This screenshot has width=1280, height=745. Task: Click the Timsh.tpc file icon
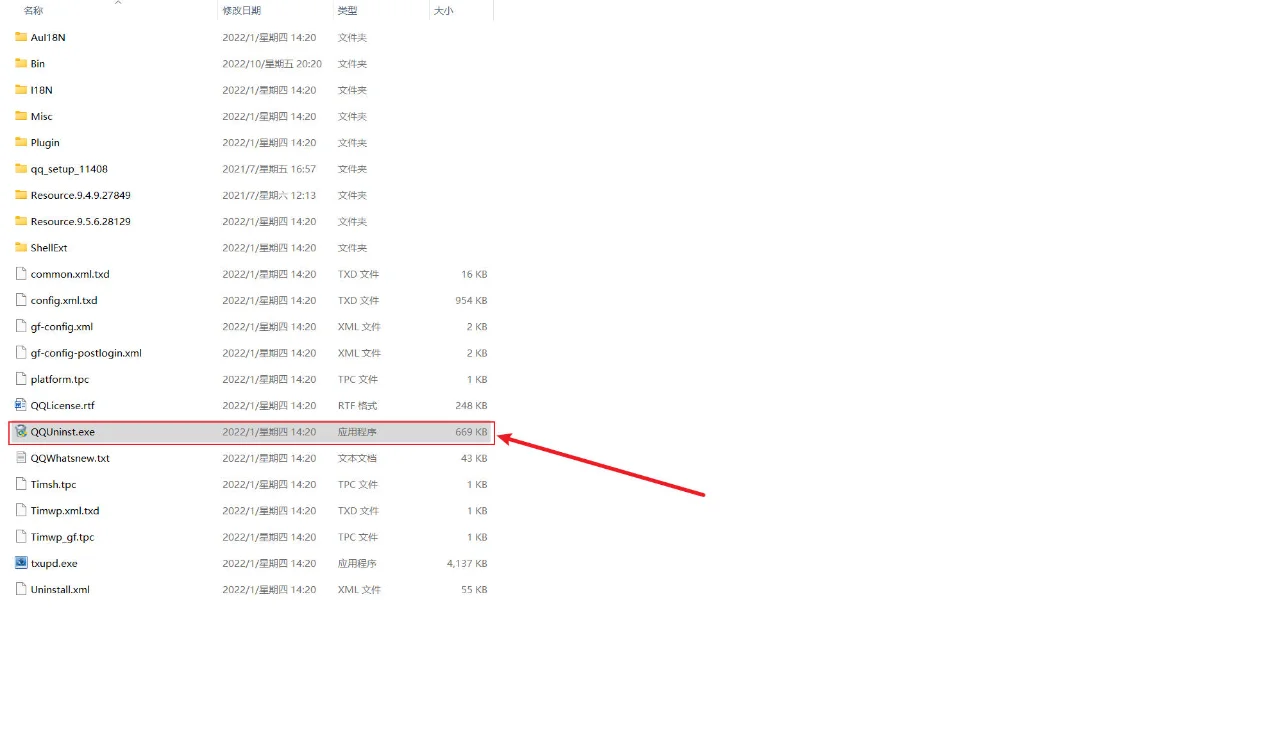tap(21, 484)
